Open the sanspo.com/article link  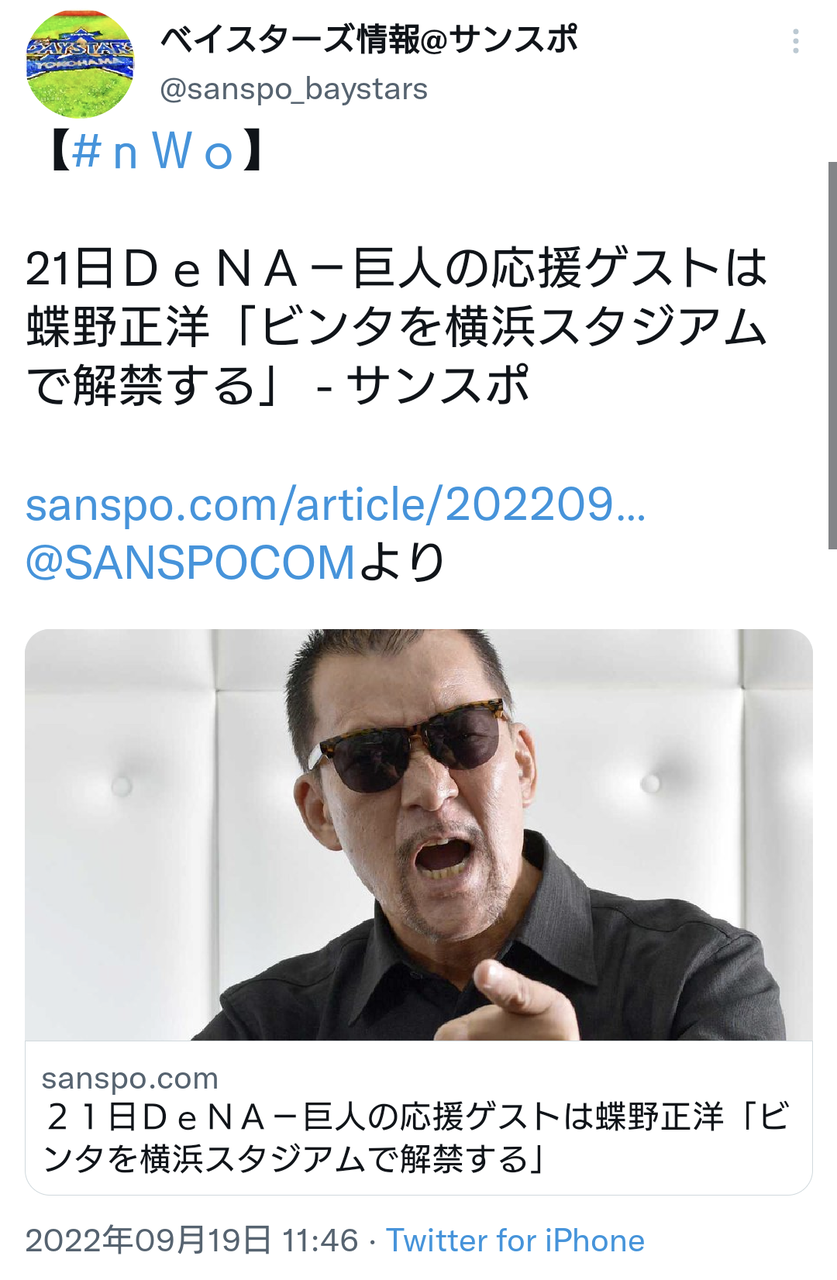pos(336,506)
